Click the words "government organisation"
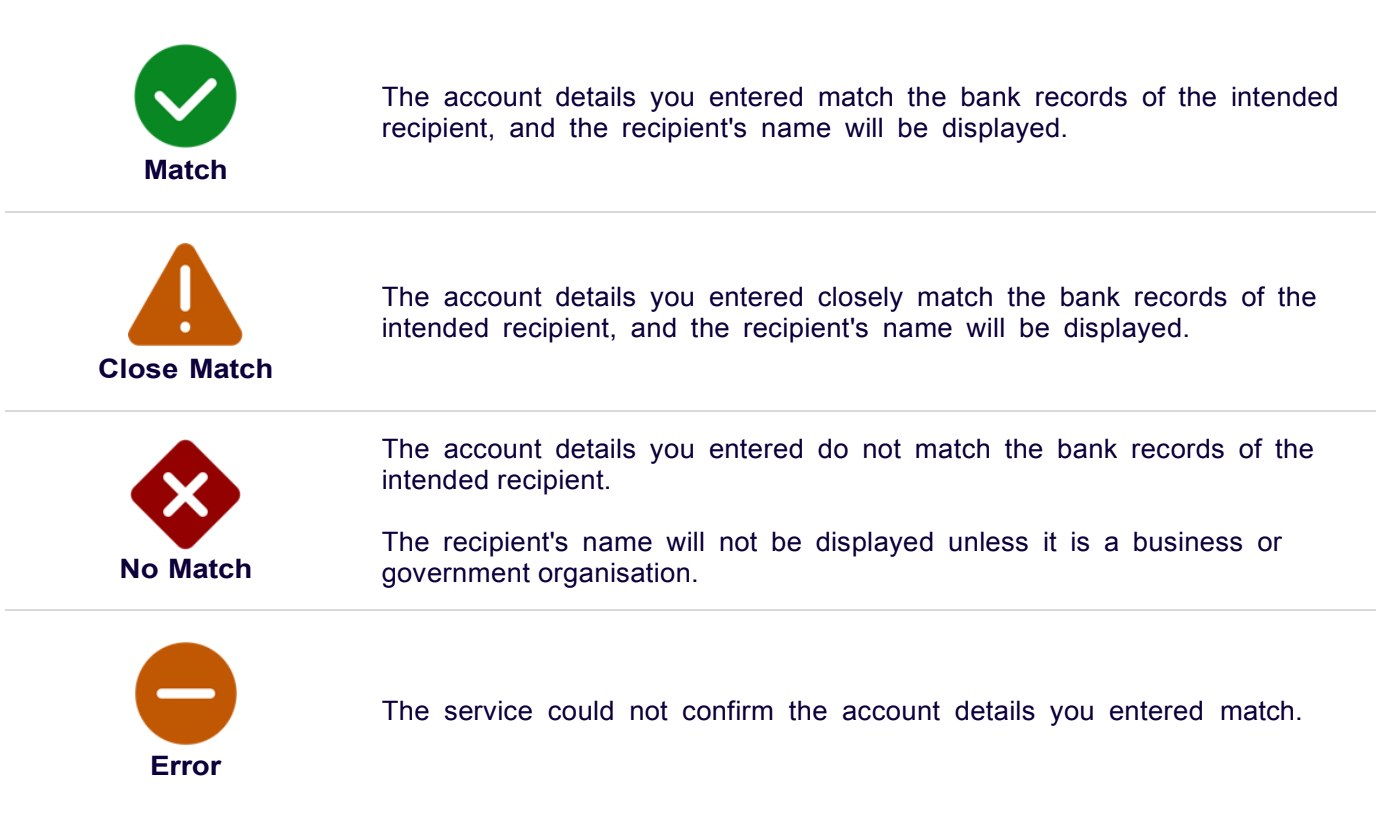1382x838 pixels. pyautogui.click(x=539, y=574)
